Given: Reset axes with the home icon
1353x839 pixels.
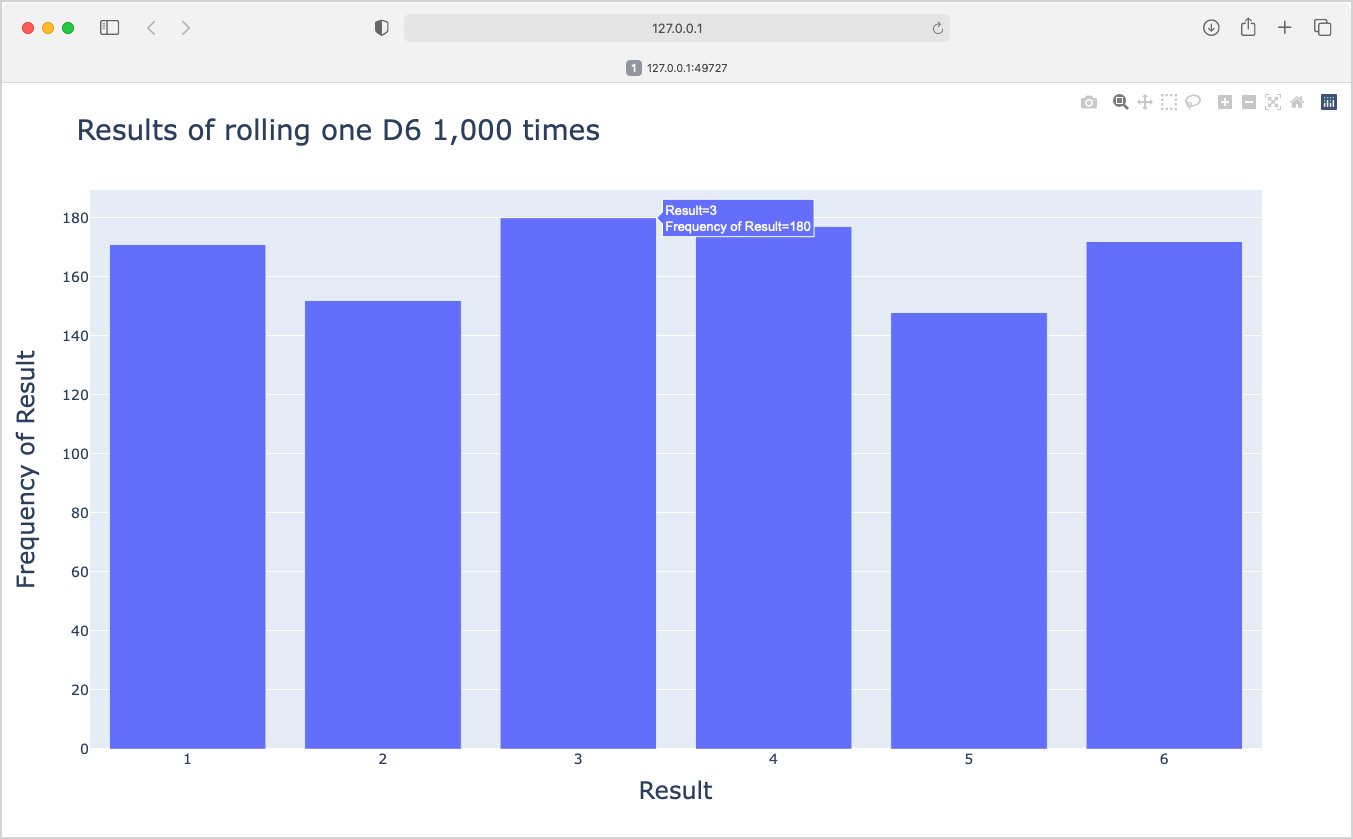Looking at the screenshot, I should tap(1296, 101).
